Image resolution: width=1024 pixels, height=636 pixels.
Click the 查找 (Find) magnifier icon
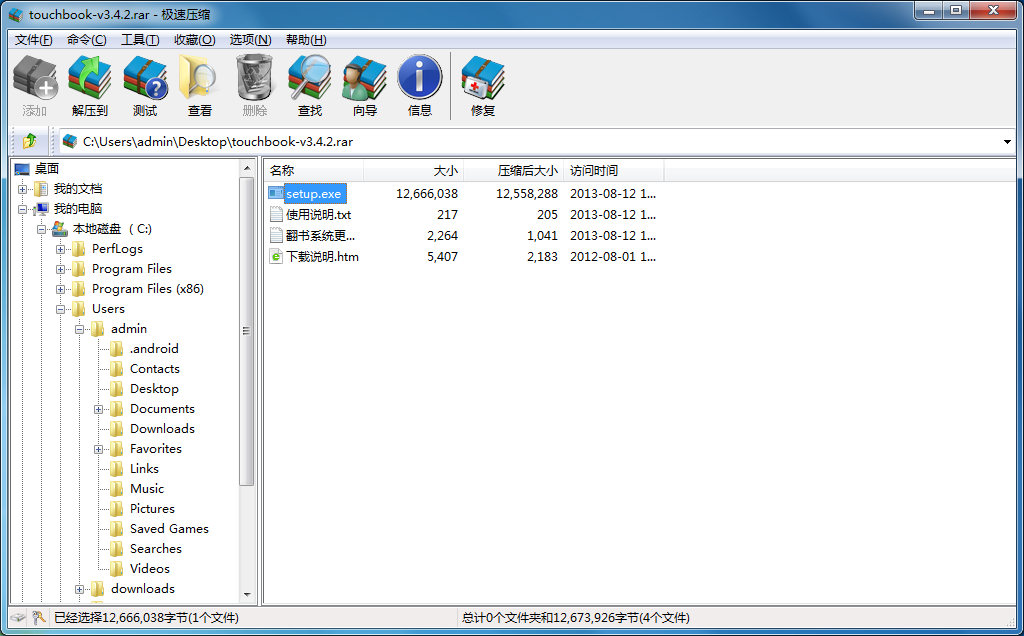tap(310, 85)
